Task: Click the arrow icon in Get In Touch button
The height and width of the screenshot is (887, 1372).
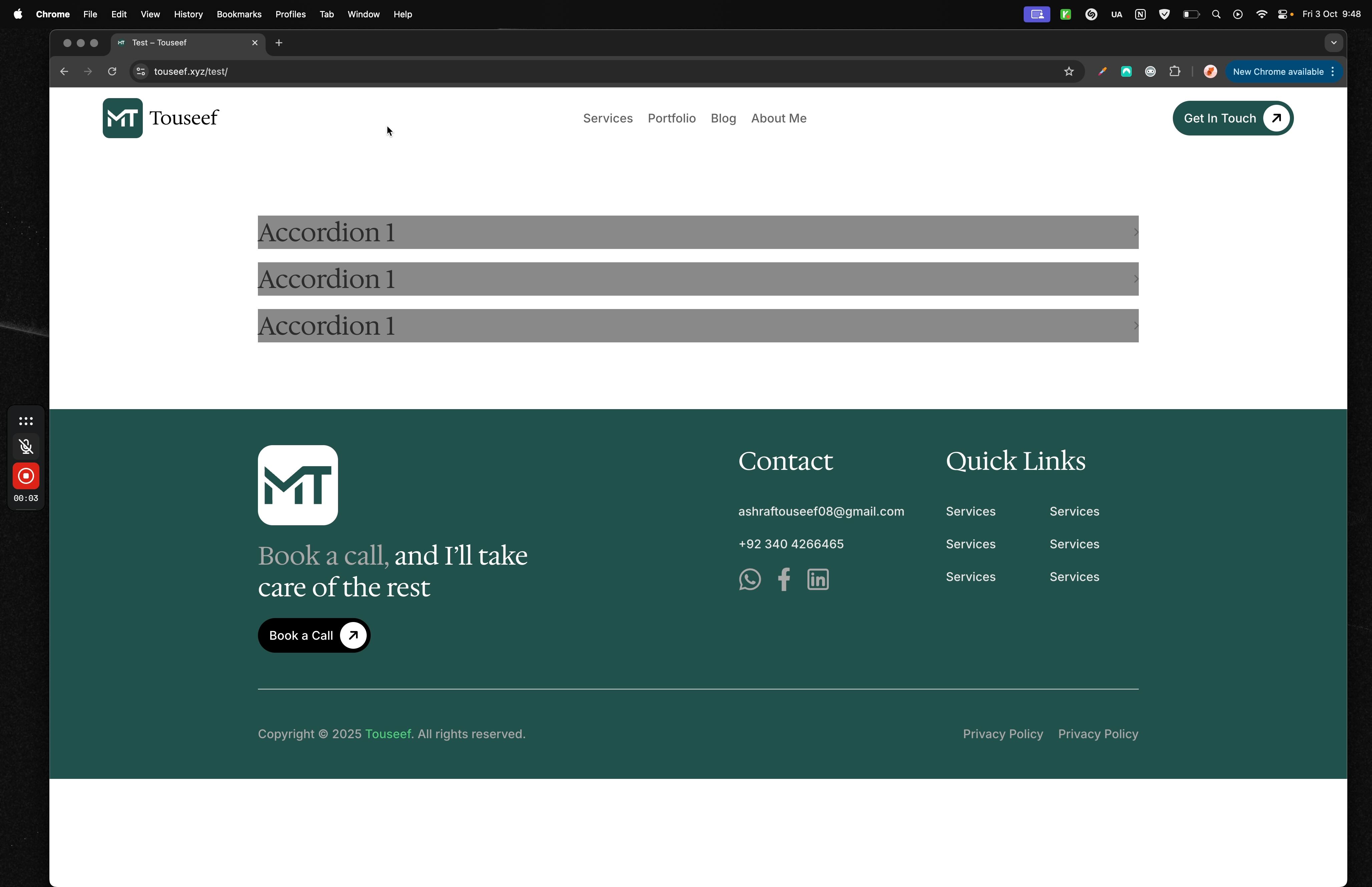Action: click(x=1277, y=118)
